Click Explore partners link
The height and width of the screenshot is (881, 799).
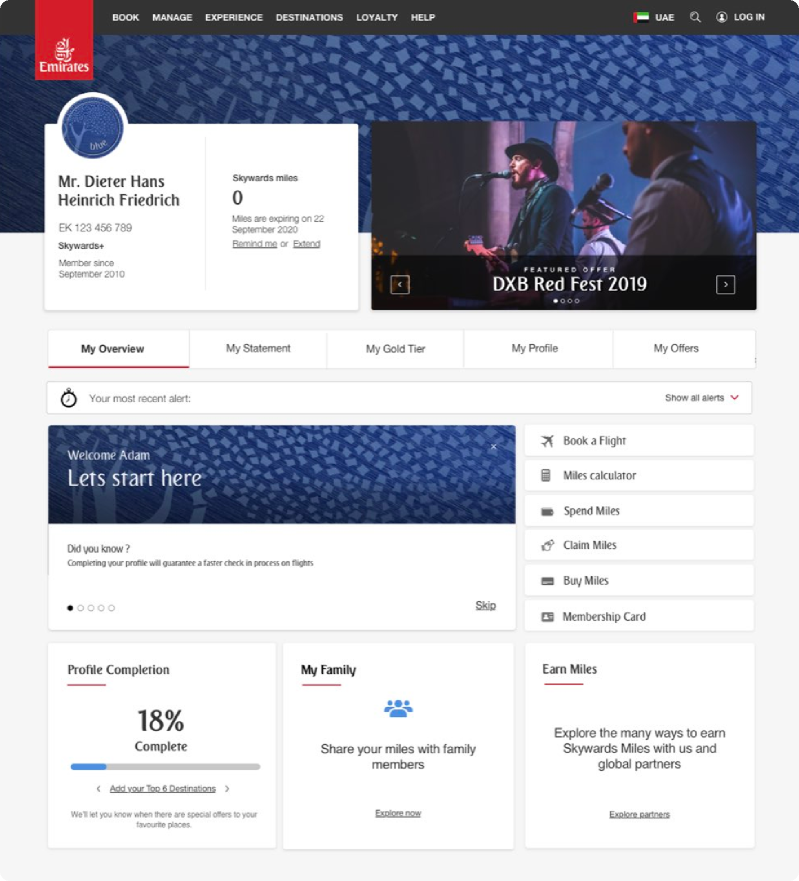[639, 814]
